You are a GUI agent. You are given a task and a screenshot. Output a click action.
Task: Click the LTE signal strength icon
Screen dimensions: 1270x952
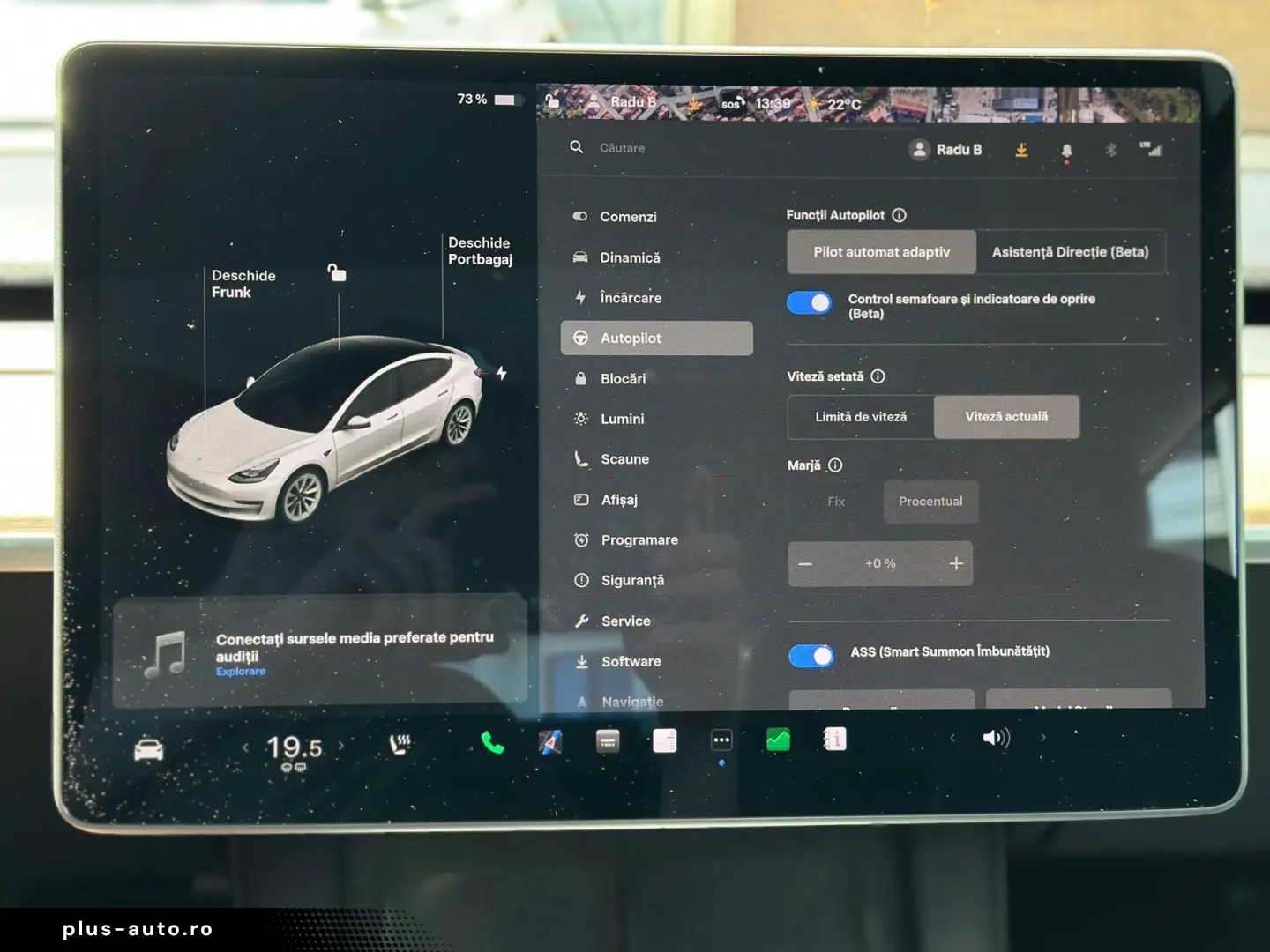[x=1151, y=149]
